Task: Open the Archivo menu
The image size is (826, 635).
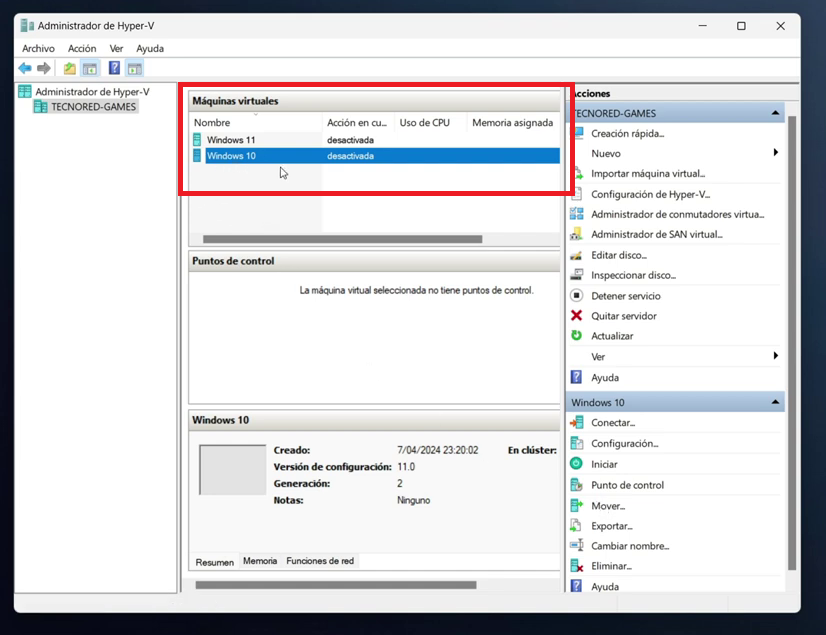Action: coord(38,48)
